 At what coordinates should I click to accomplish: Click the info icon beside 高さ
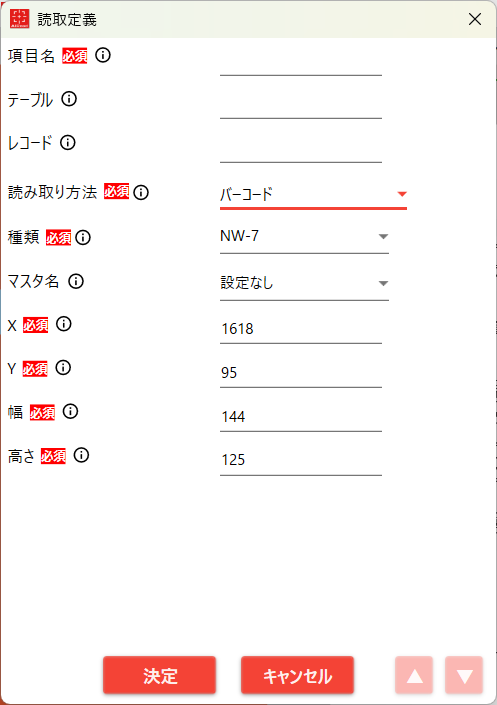81,455
